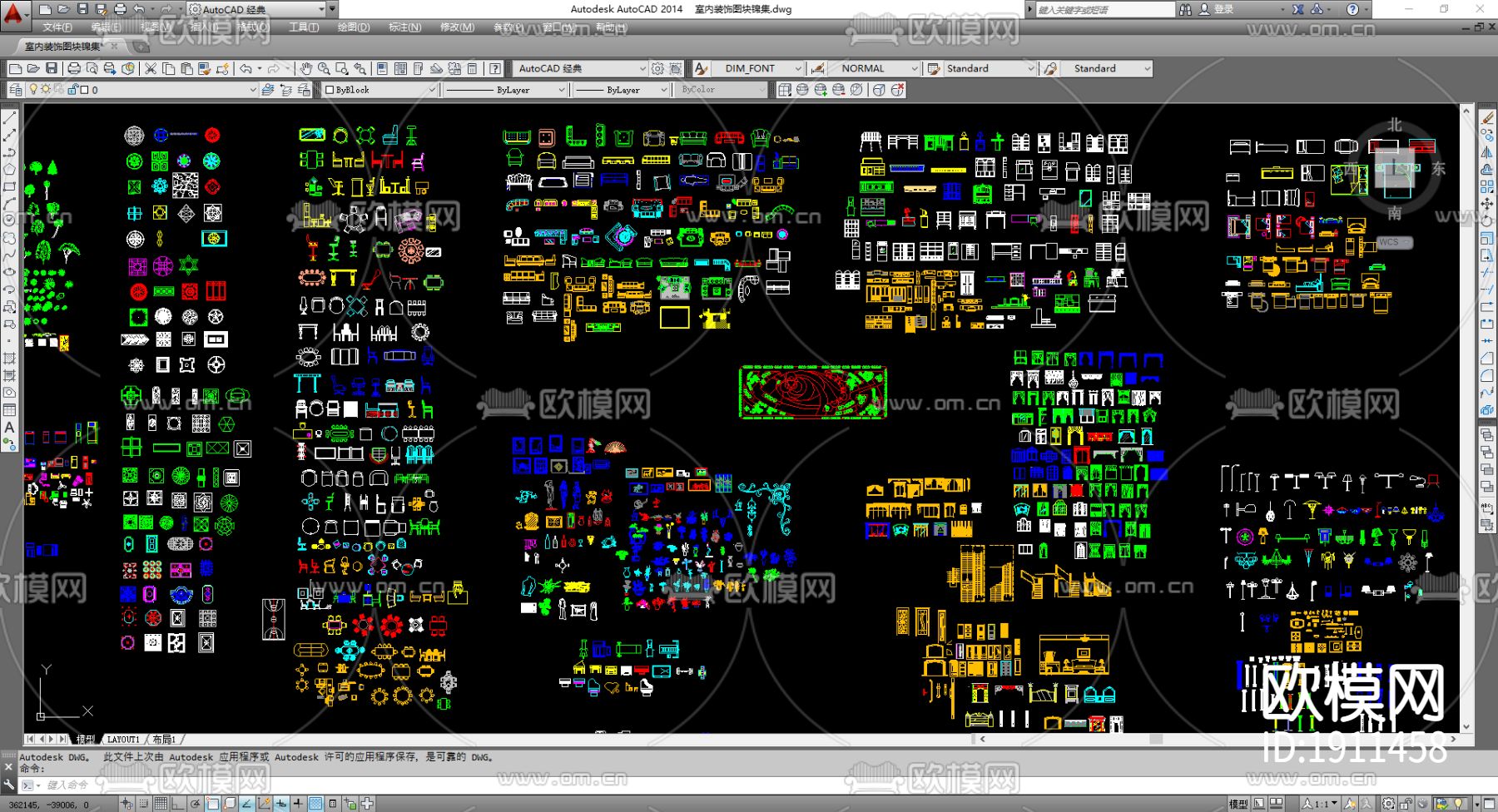
Task: Click the annotation scale 1:1 button
Action: tap(1321, 804)
